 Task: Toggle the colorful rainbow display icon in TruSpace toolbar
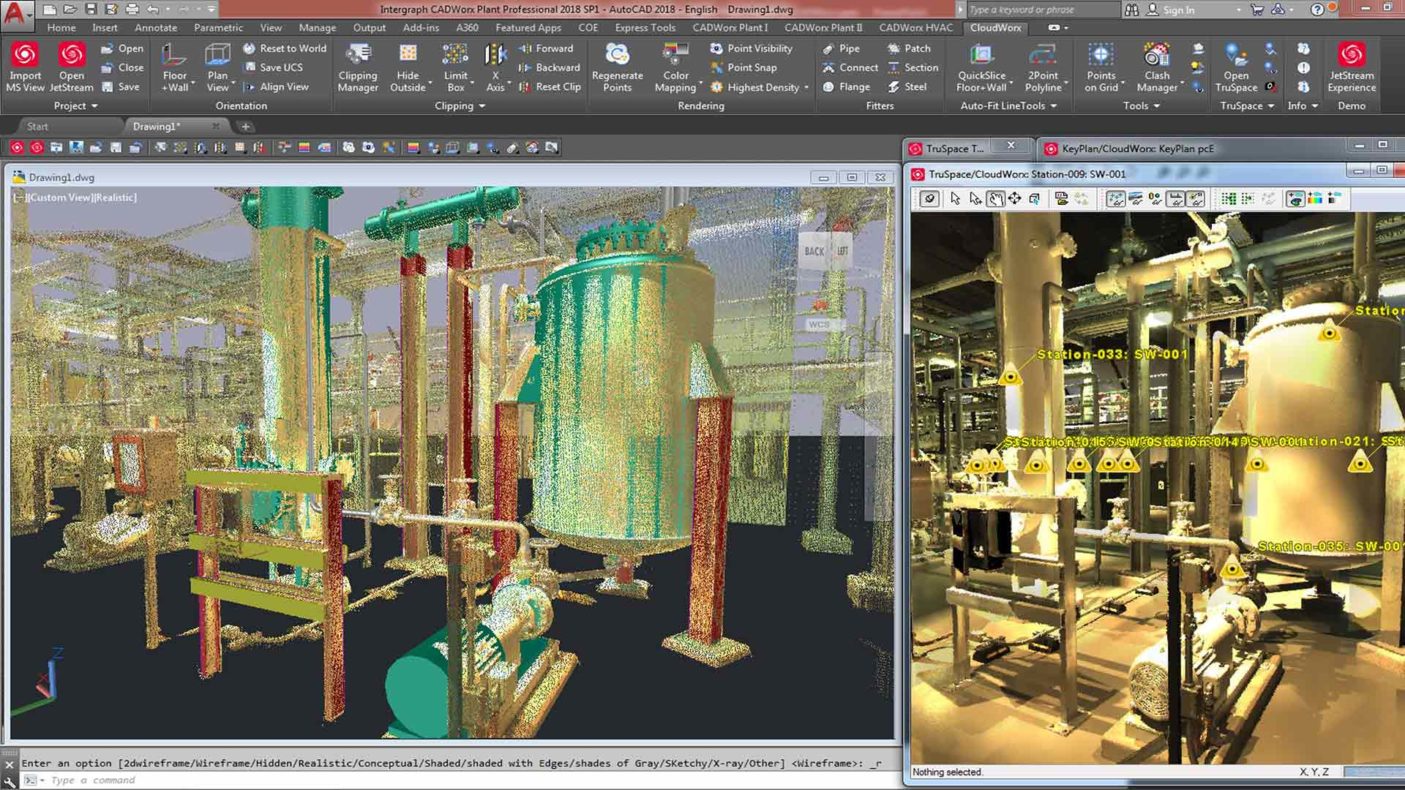point(1315,199)
